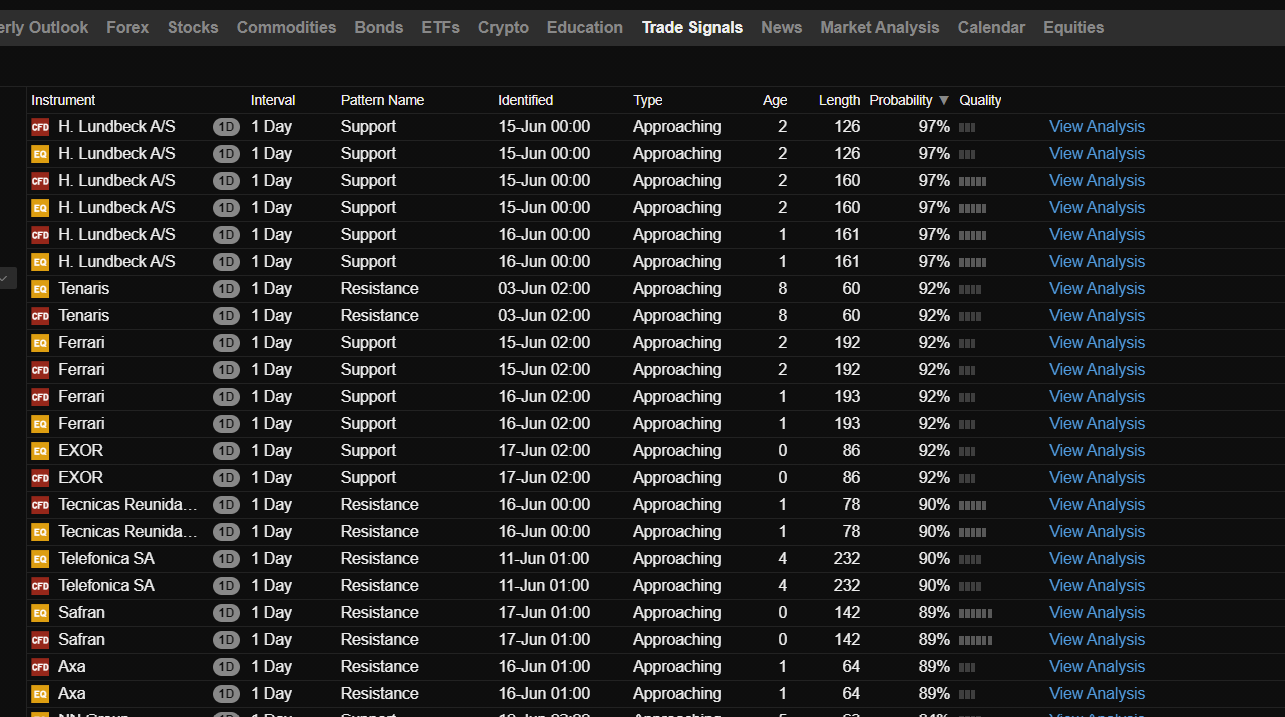
Task: Click EQ icon of H. Lundbeck length 160 row
Action: pos(40,208)
